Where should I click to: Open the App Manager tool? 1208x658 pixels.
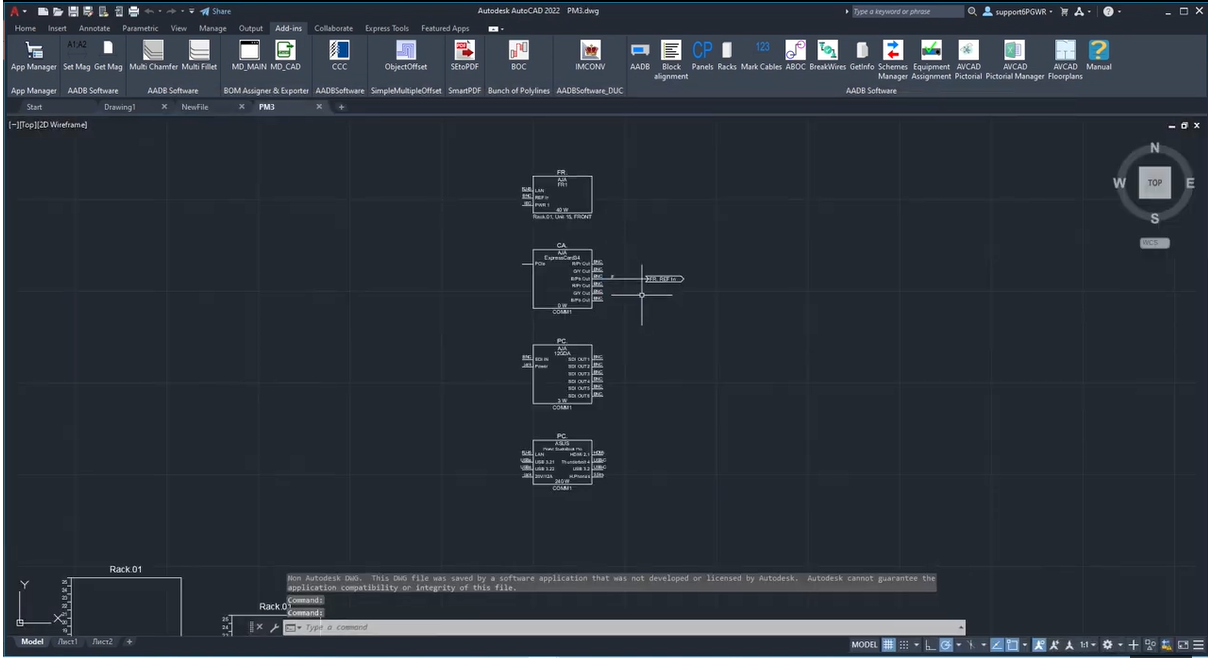pyautogui.click(x=33, y=52)
